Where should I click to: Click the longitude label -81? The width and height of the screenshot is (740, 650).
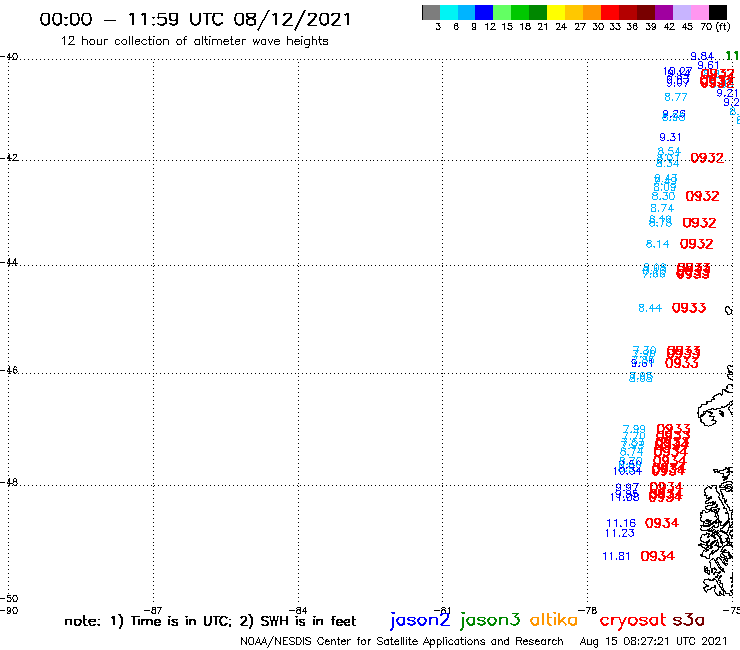point(442,610)
